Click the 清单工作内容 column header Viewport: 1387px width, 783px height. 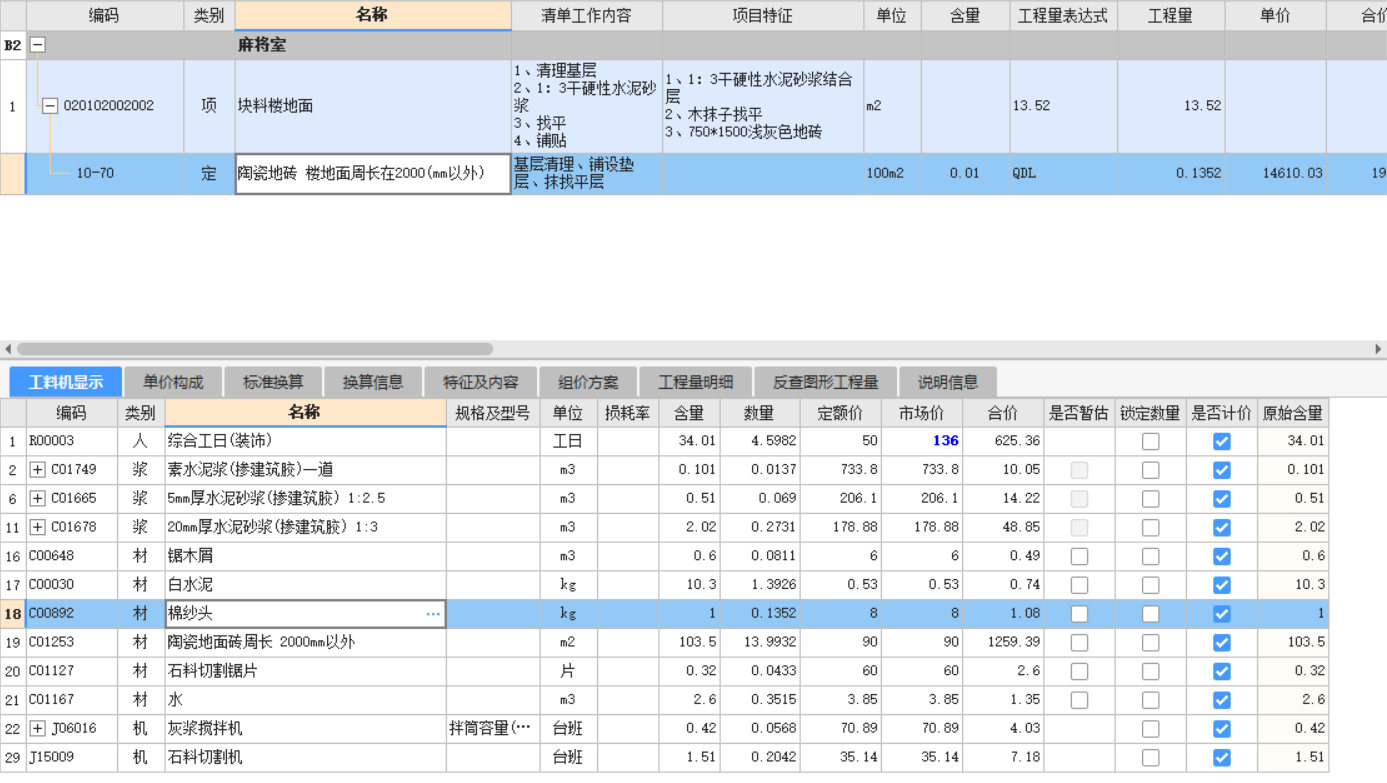click(586, 15)
